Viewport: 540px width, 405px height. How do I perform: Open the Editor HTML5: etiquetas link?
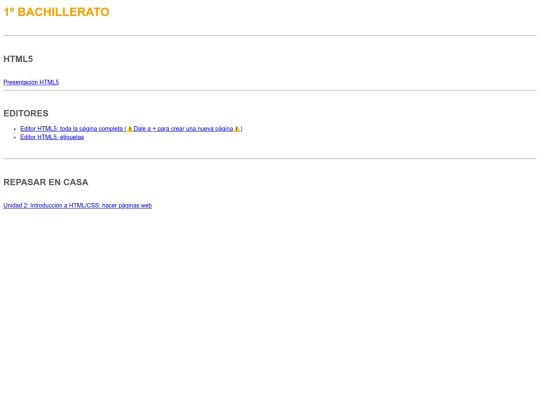[52, 137]
